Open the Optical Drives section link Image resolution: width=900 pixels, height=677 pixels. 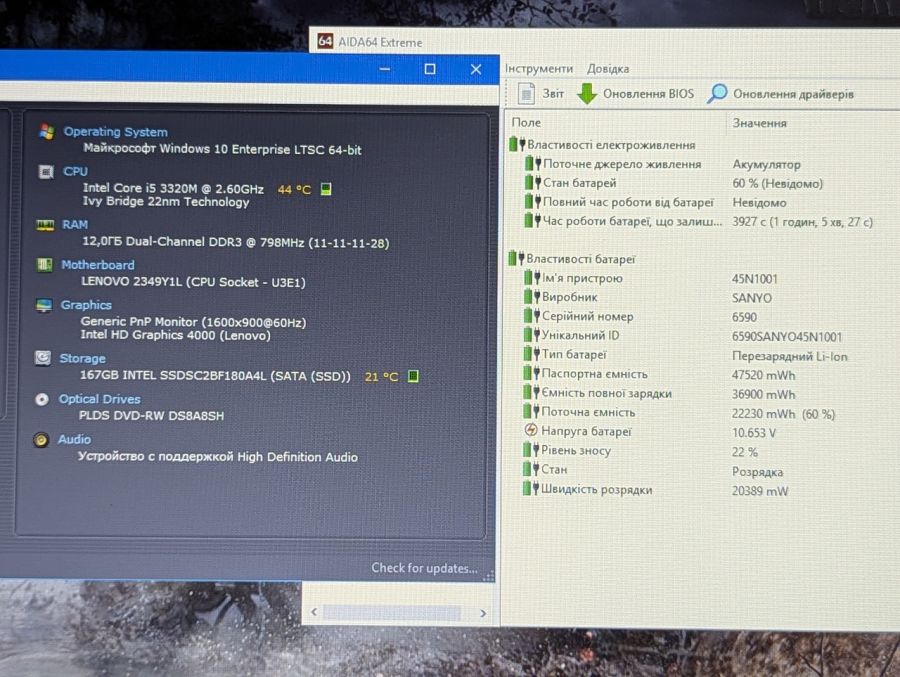coord(99,399)
